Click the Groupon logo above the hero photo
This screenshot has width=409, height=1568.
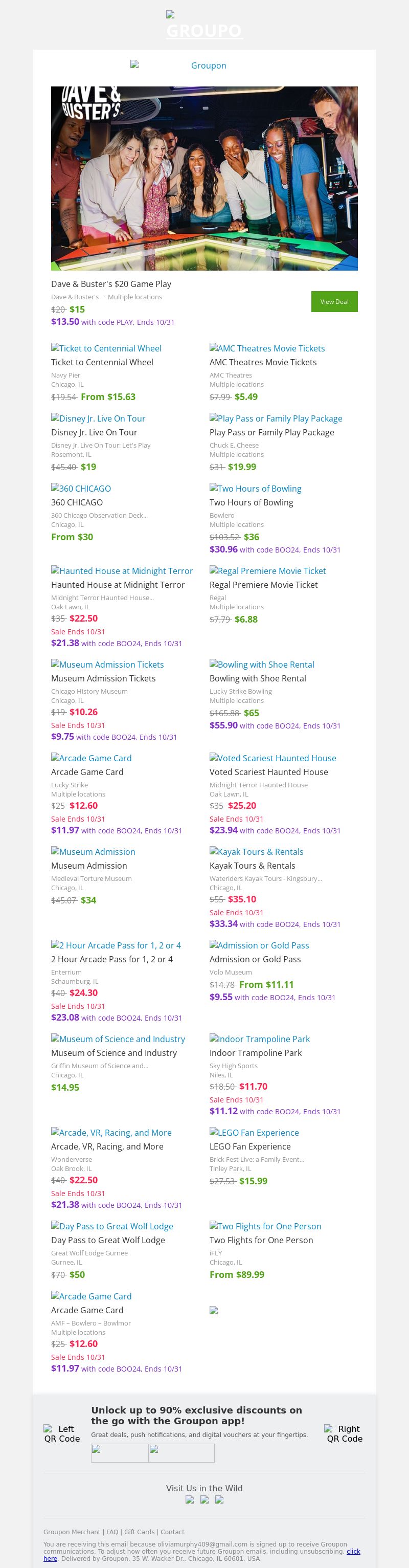[x=204, y=65]
